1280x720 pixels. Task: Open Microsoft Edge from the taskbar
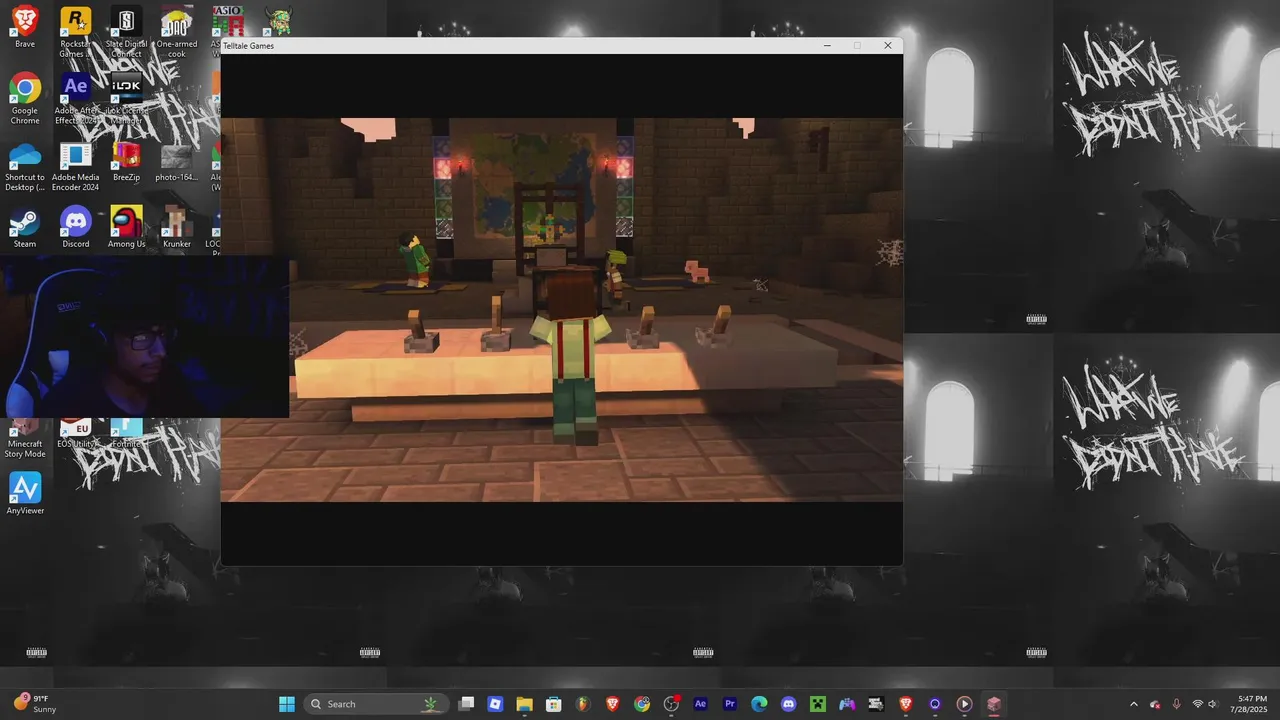click(x=759, y=704)
